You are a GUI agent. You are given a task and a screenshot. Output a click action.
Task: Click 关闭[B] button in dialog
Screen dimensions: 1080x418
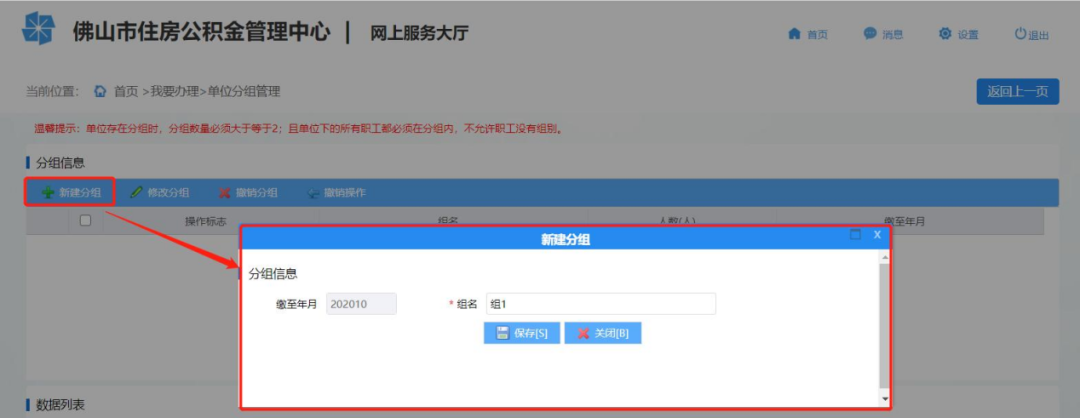point(602,333)
